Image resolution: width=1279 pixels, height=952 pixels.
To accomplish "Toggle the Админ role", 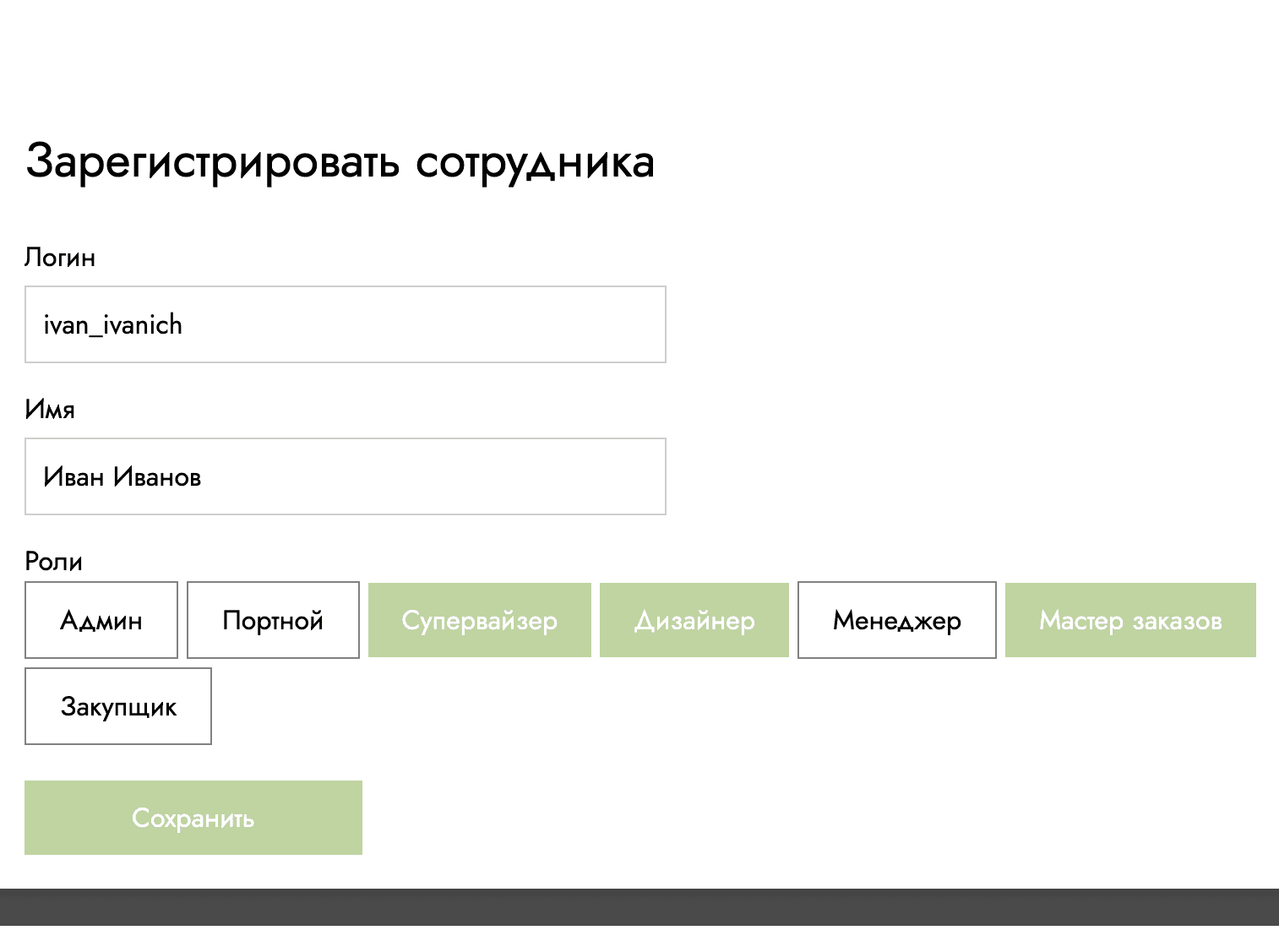I will [101, 620].
